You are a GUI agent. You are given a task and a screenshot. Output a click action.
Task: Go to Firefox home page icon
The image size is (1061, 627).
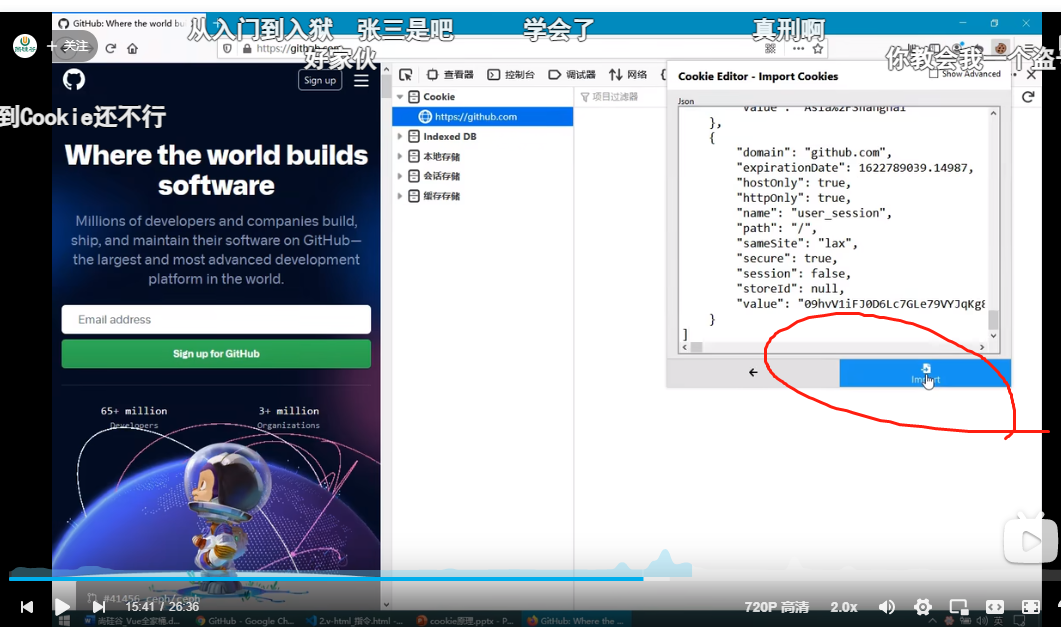click(x=133, y=48)
